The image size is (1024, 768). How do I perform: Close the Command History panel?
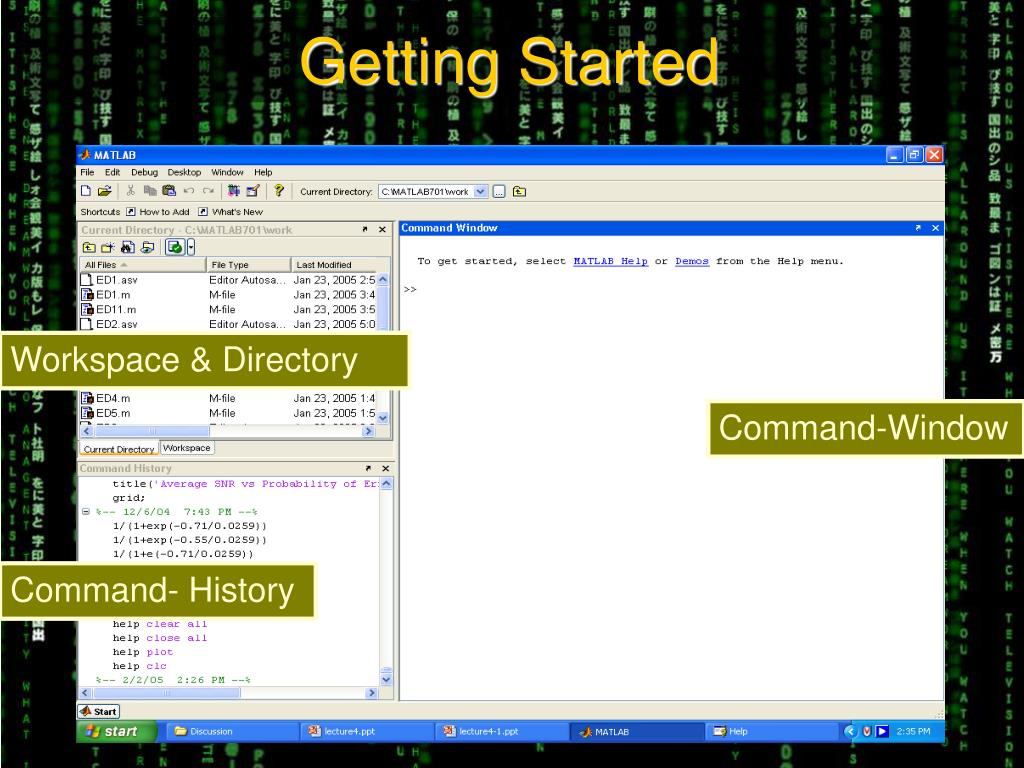coord(385,468)
